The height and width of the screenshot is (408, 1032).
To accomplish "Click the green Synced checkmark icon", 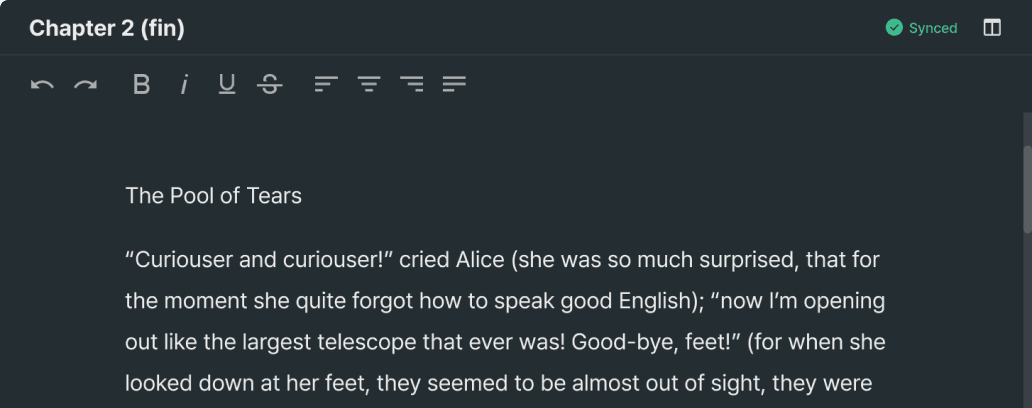I will pyautogui.click(x=894, y=28).
